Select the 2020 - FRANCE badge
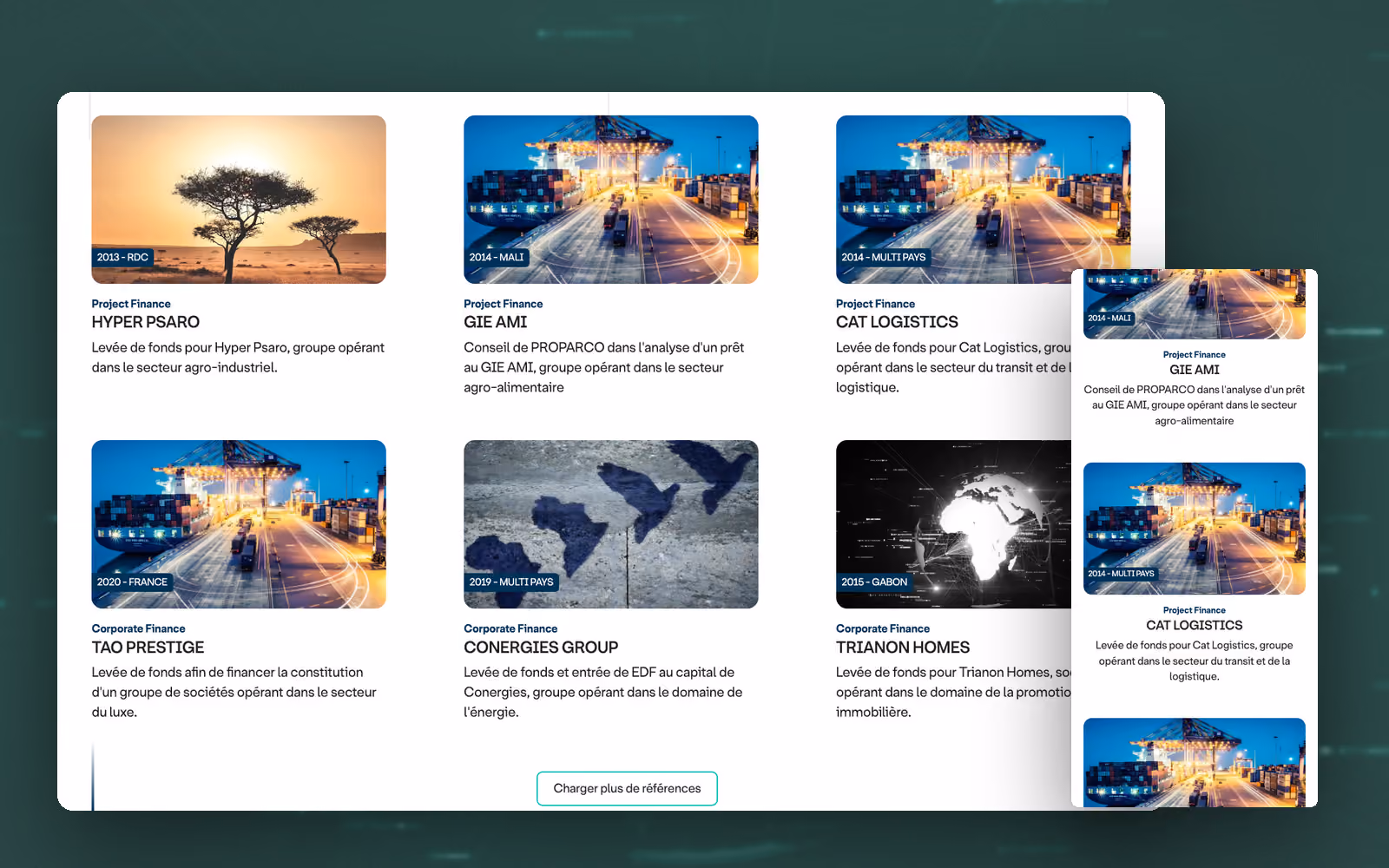The width and height of the screenshot is (1389, 868). pos(132,582)
